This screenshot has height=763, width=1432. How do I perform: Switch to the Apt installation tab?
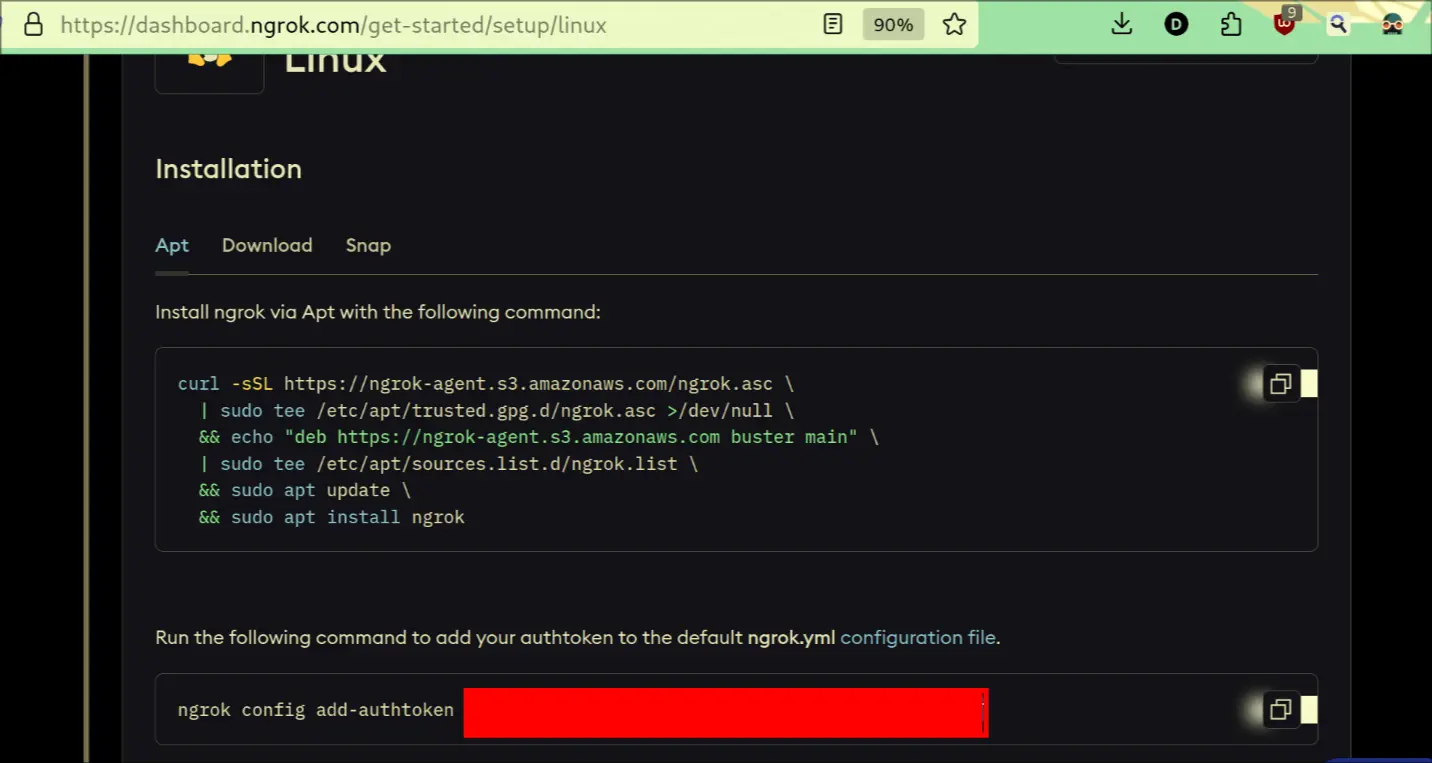click(x=172, y=245)
